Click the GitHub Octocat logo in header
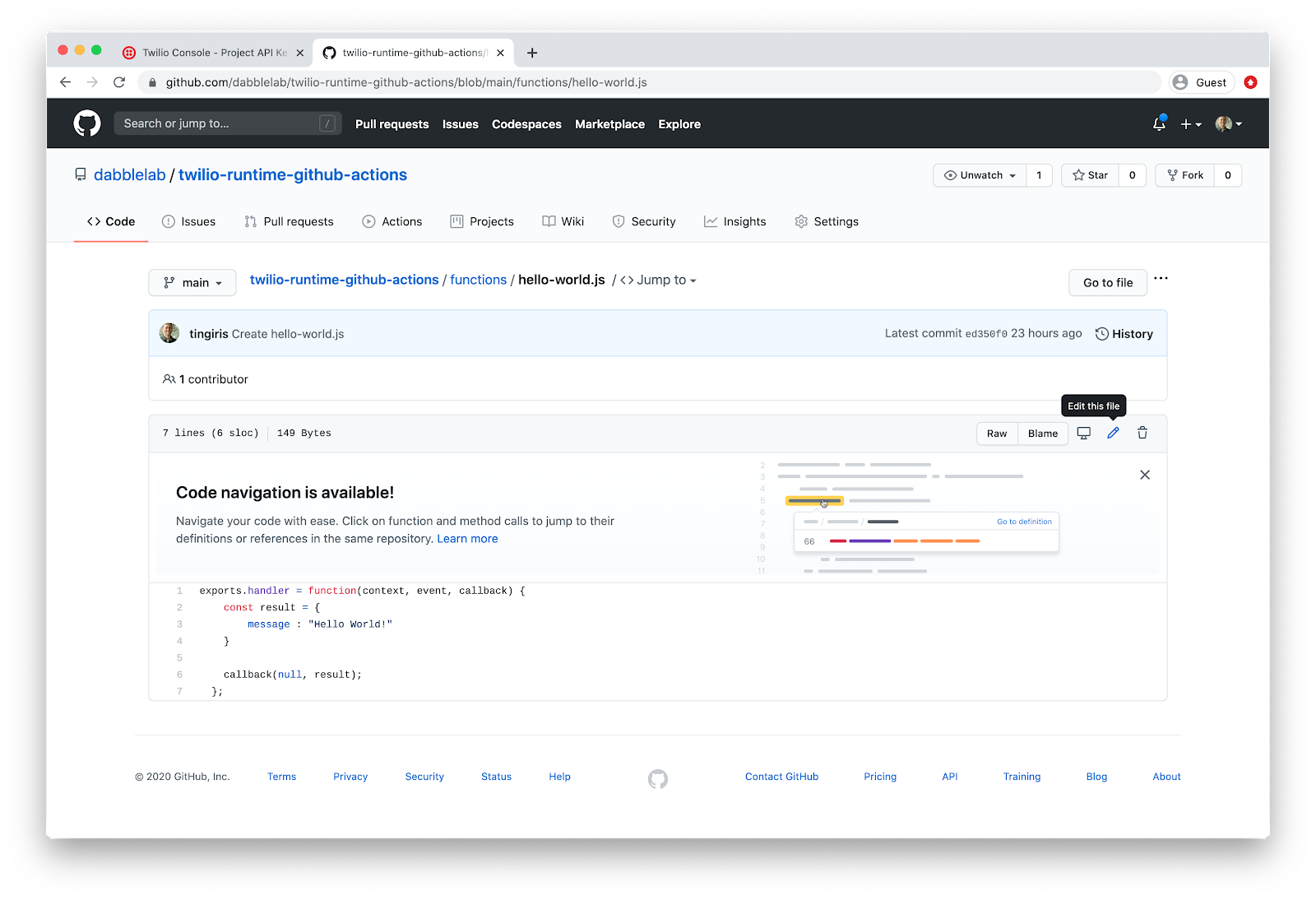 pos(87,123)
